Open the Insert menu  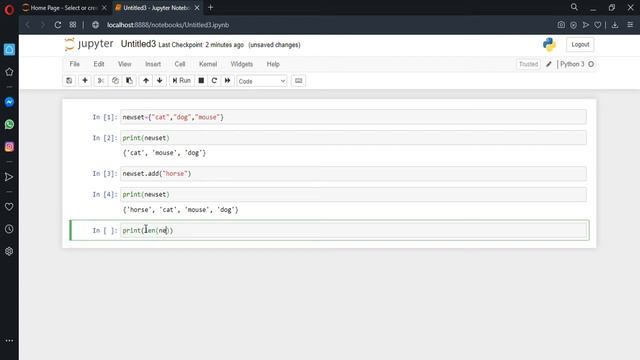tap(153, 64)
